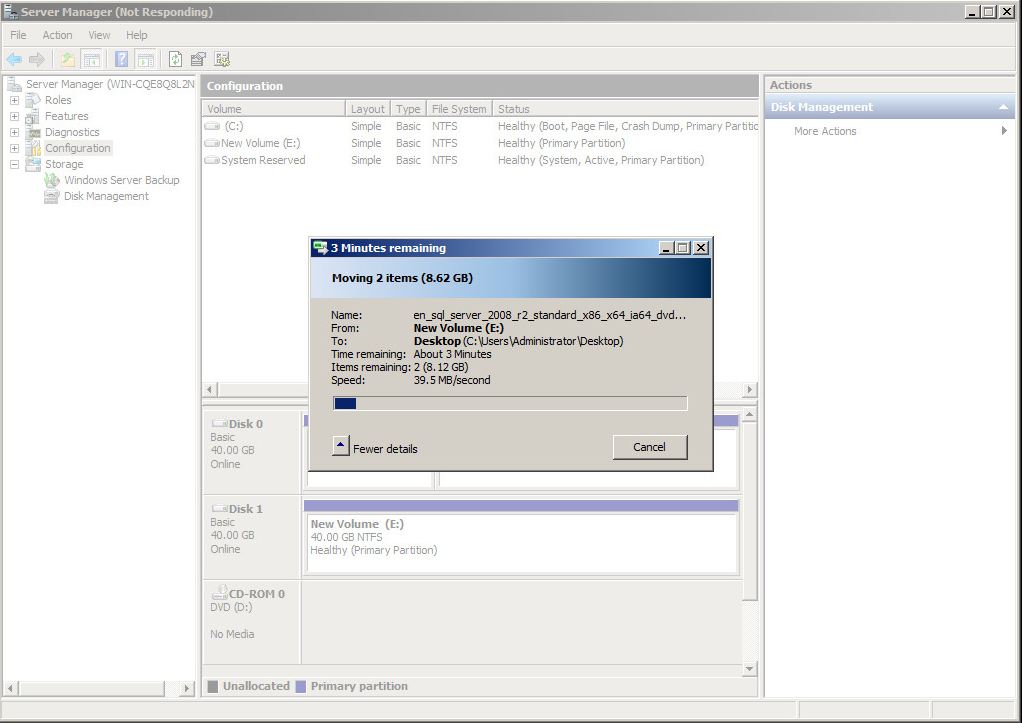Click the Up one level folder icon
1022x723 pixels.
[x=68, y=60]
